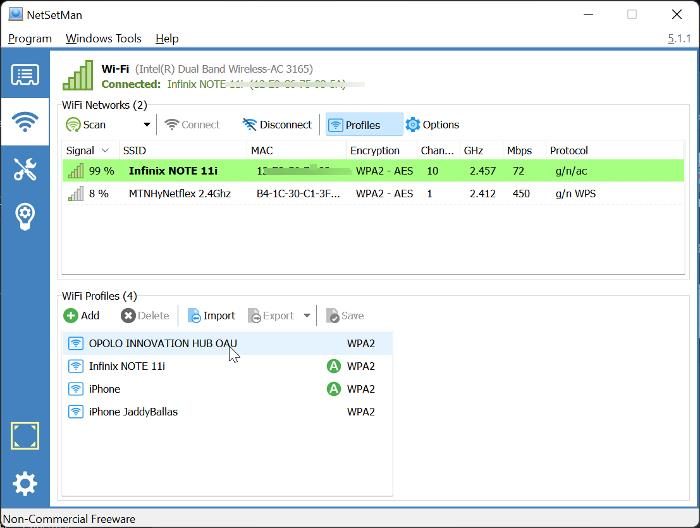Open the Help menu

[x=167, y=39]
